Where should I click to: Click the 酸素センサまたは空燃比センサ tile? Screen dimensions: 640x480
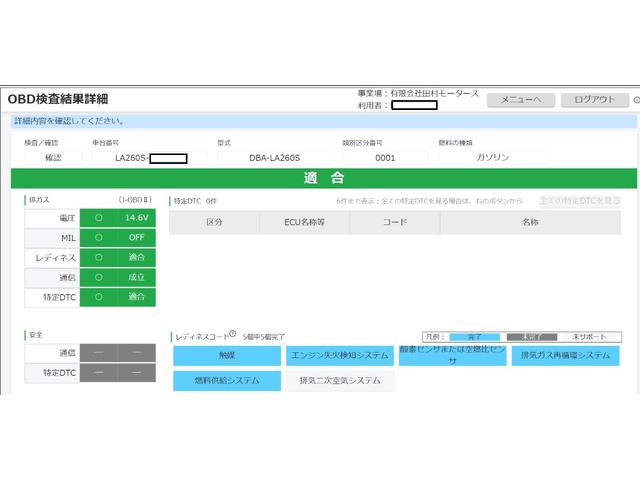point(452,356)
